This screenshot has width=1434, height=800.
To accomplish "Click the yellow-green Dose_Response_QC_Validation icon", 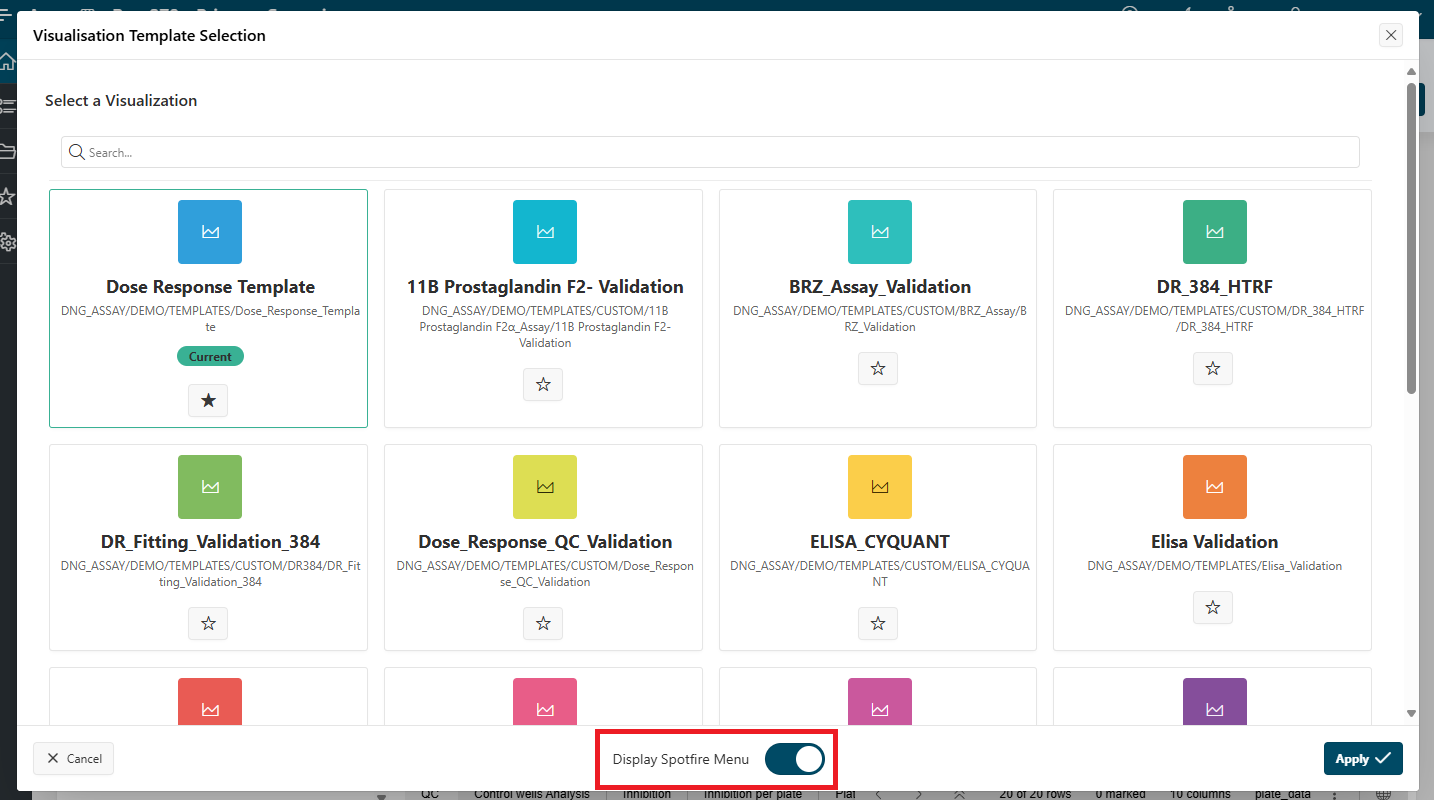I will click(545, 487).
